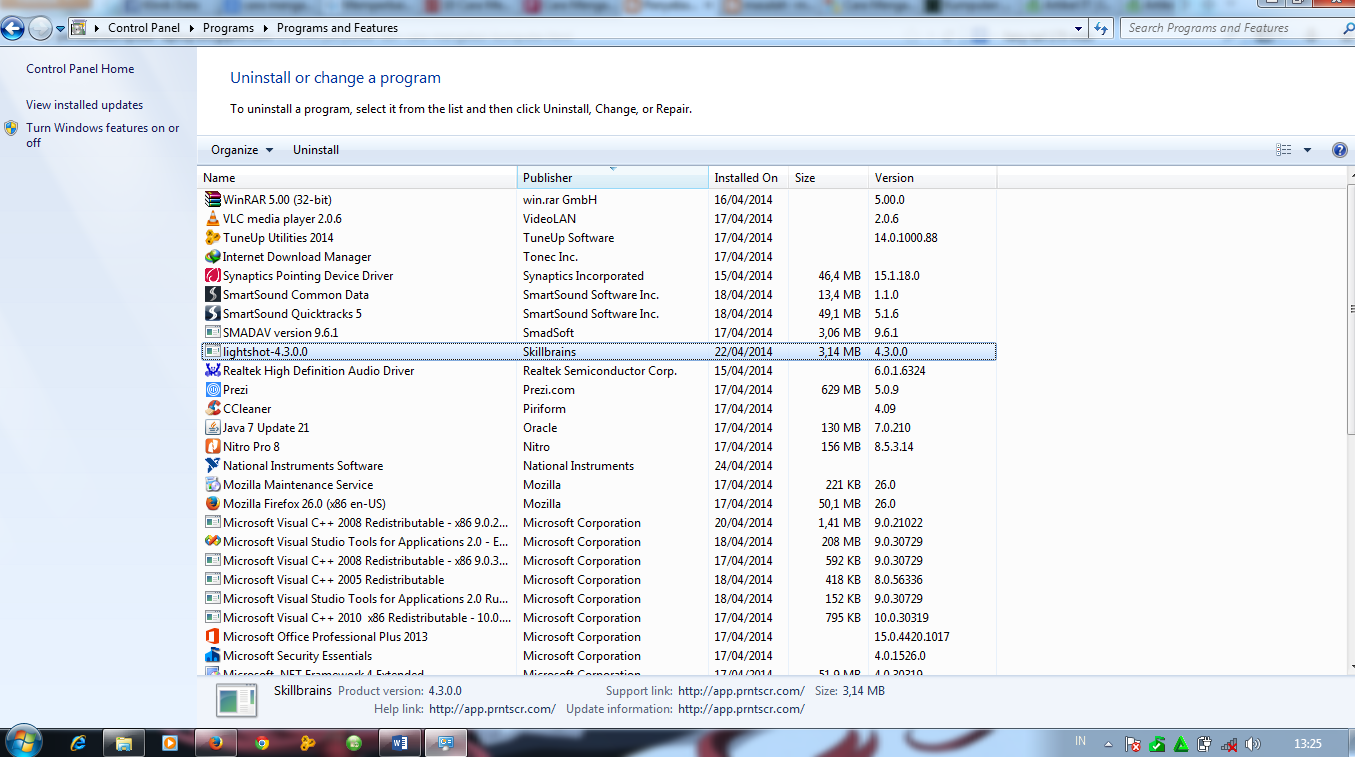Select the lightshot-4.3.0.0 row
This screenshot has width=1355, height=757.
click(598, 352)
